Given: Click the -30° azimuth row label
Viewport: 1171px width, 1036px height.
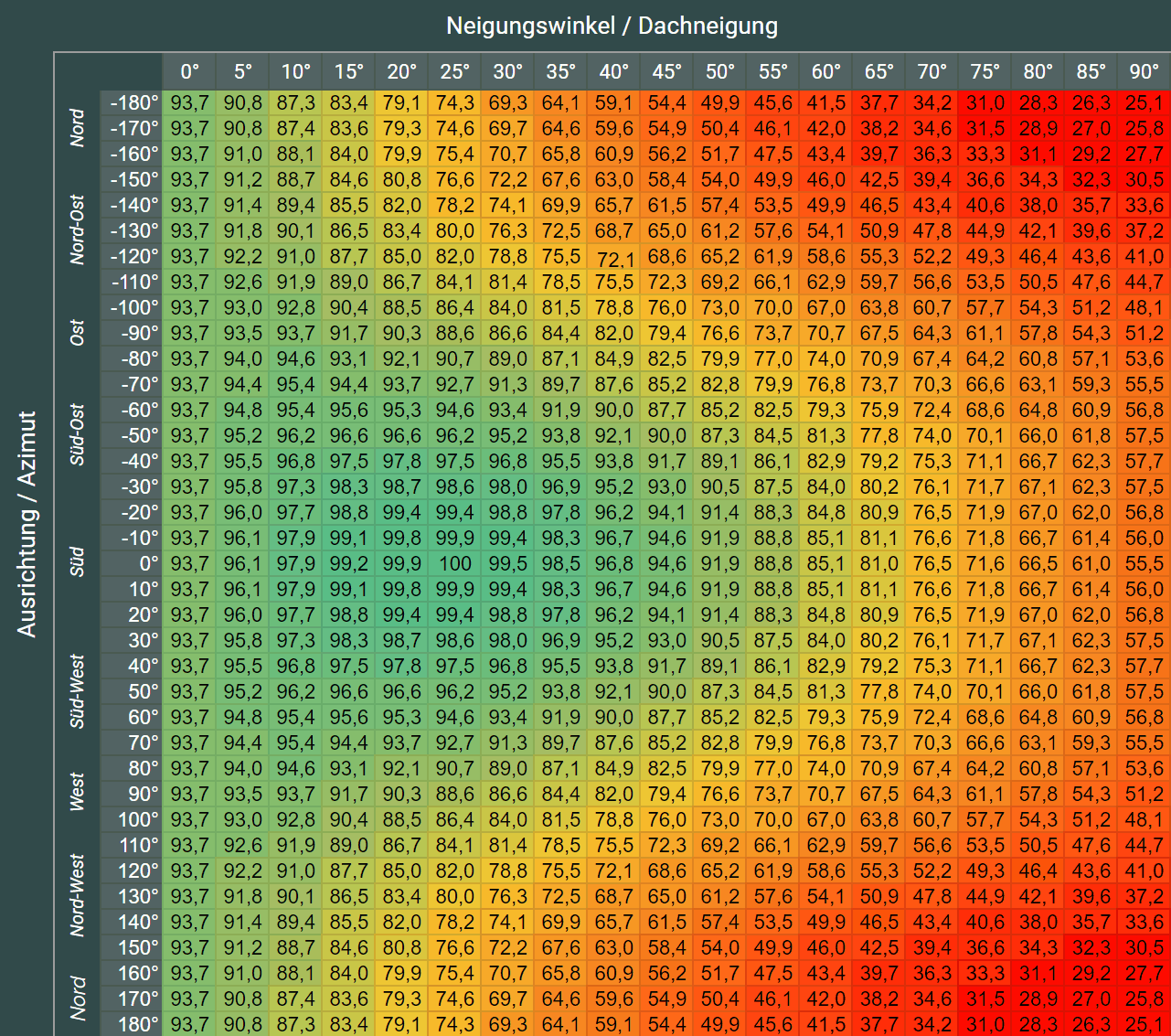Looking at the screenshot, I should 132,487.
